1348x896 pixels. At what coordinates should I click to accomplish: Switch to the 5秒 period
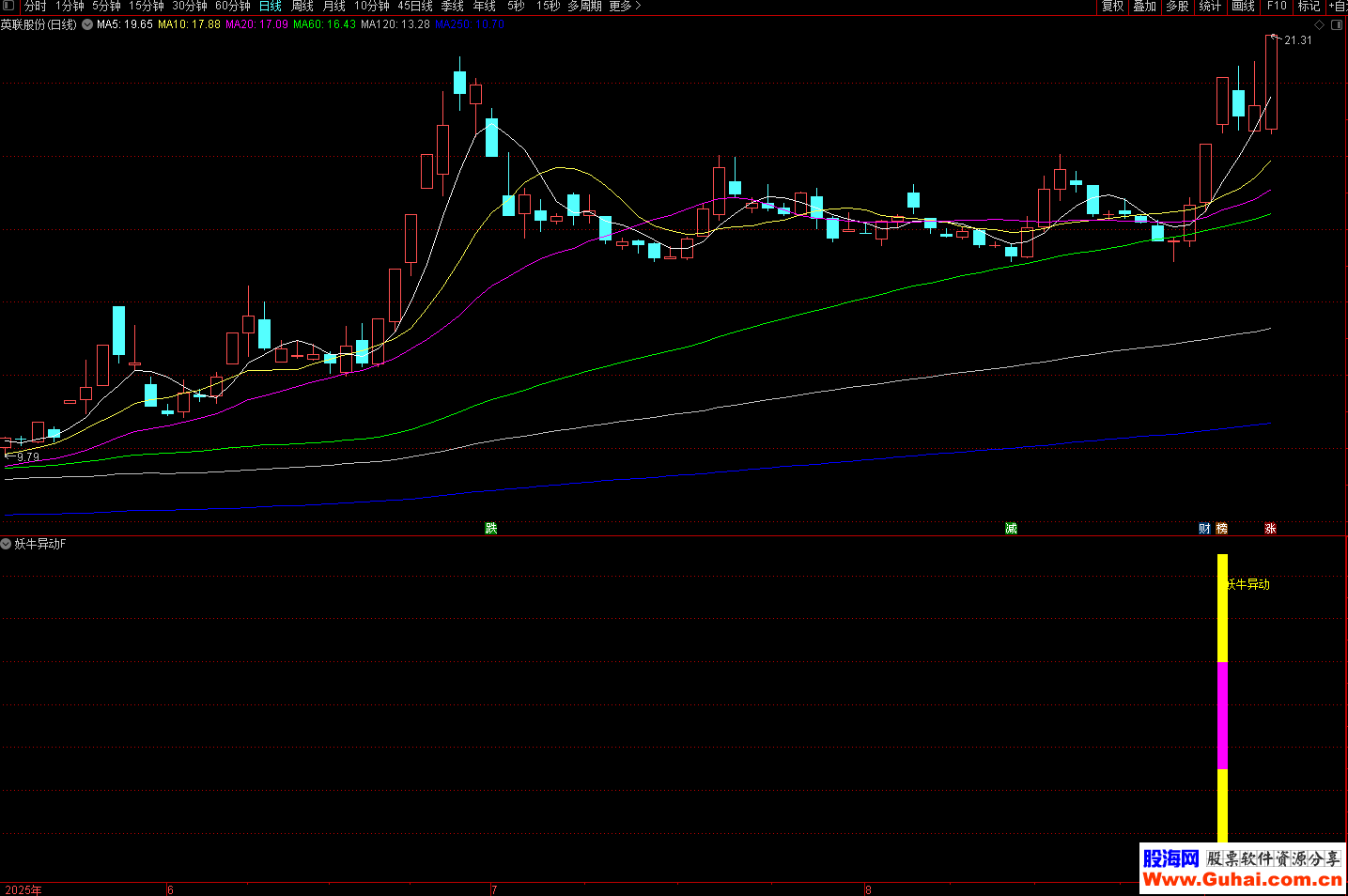pyautogui.click(x=517, y=6)
